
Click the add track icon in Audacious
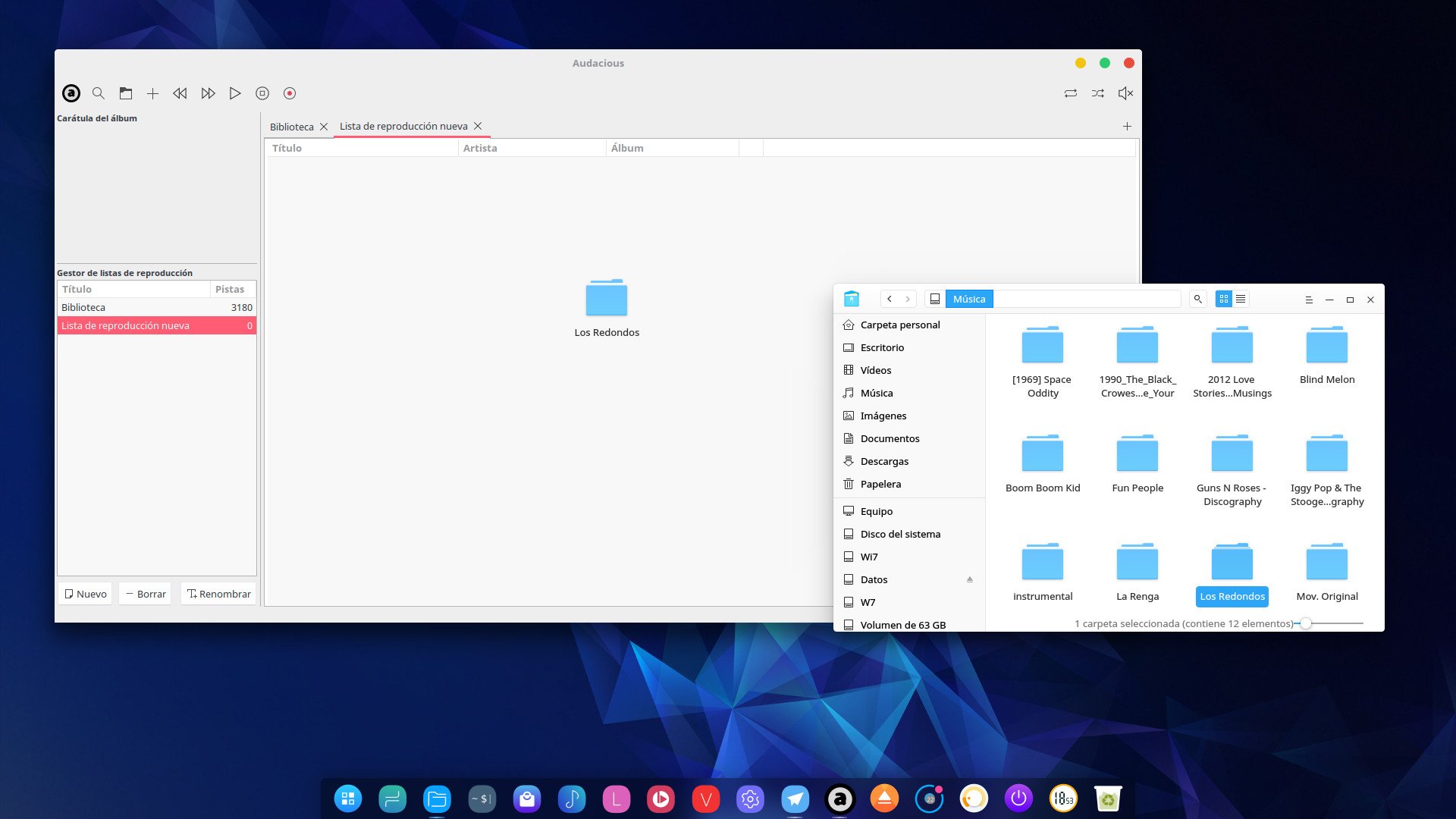tap(152, 93)
